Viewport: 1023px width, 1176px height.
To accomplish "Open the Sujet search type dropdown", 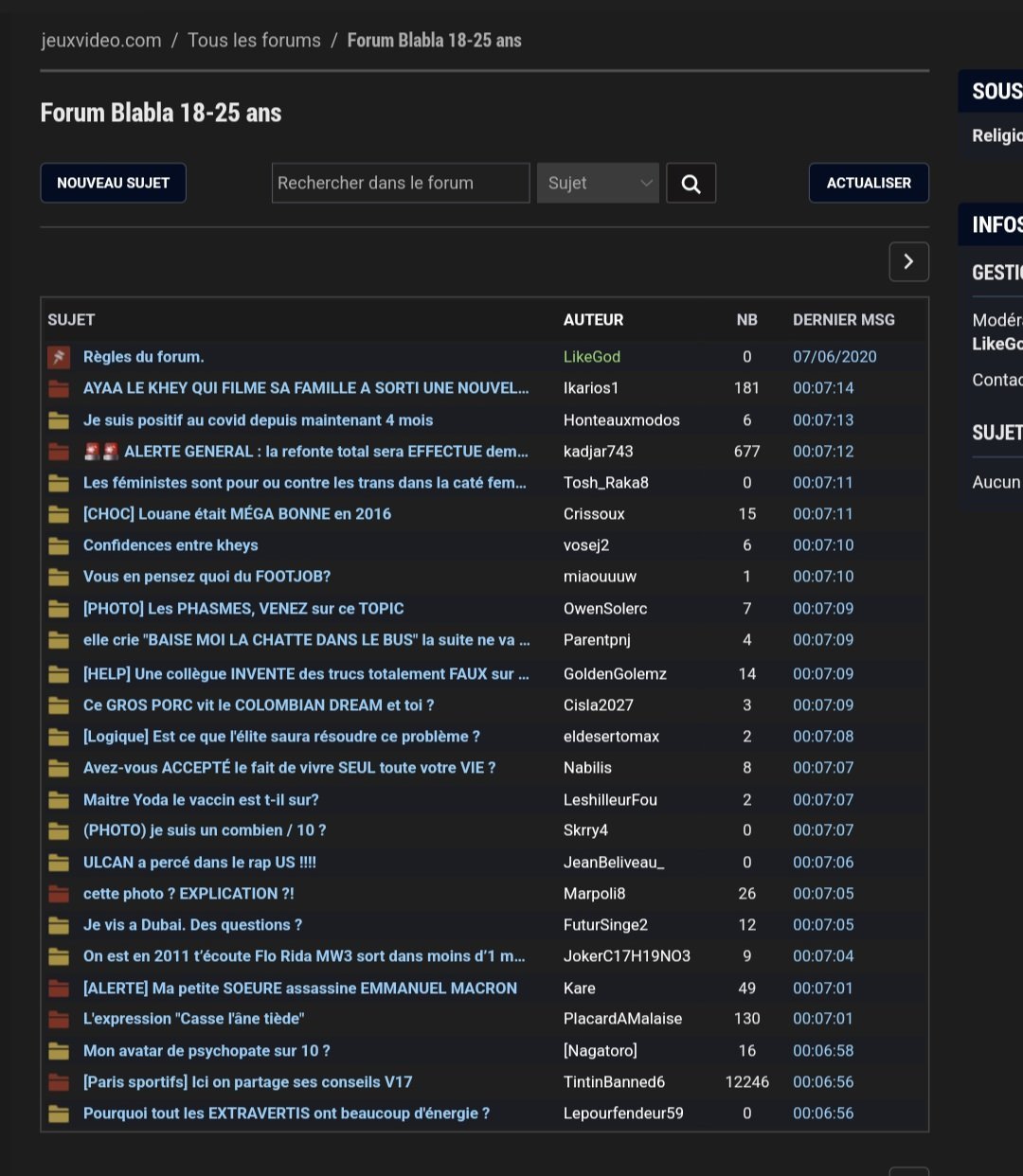I will [x=598, y=184].
